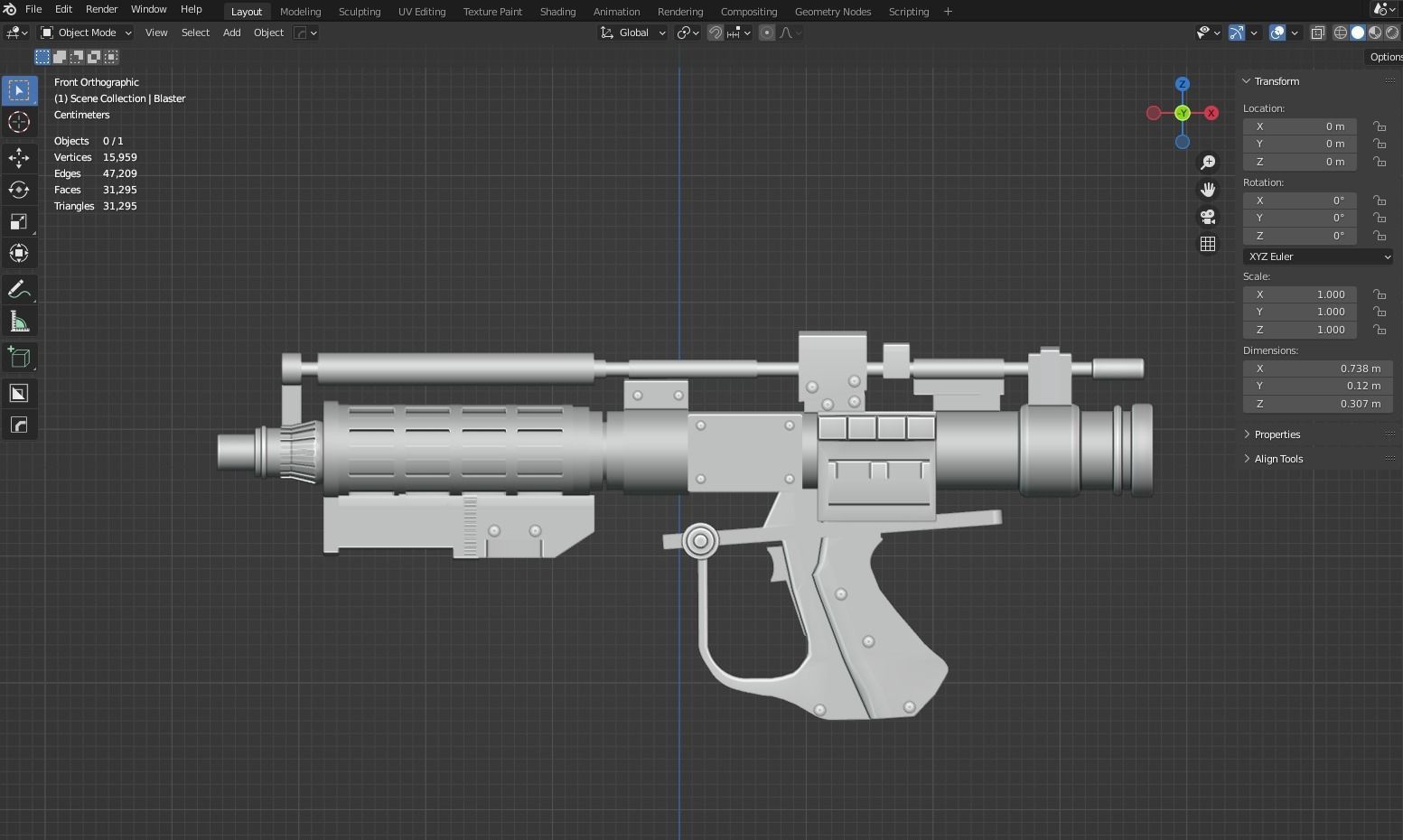Screen dimensions: 1403x840
Task: Switch to the Sculpting workspace tab
Action: click(x=359, y=12)
